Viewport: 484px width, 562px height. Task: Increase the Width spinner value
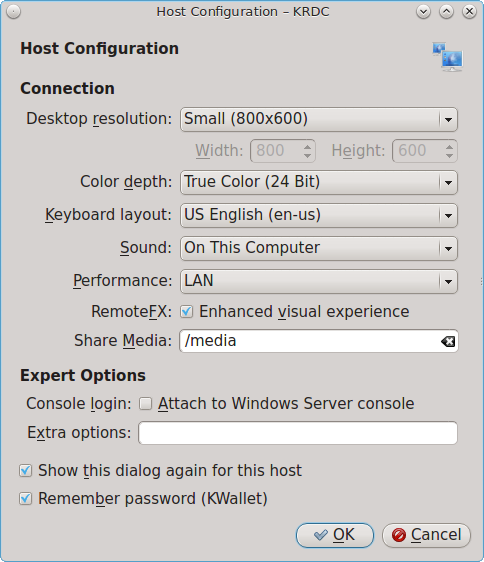pos(307,146)
